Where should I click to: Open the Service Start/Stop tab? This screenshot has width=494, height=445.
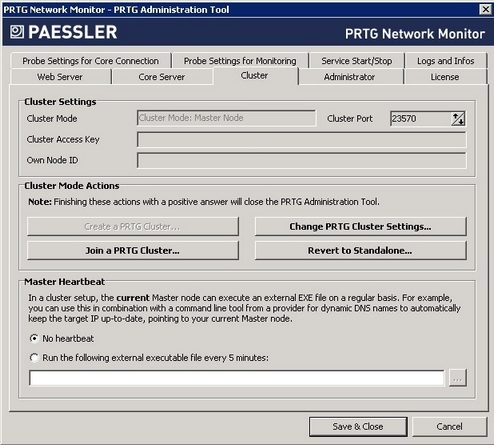click(357, 61)
